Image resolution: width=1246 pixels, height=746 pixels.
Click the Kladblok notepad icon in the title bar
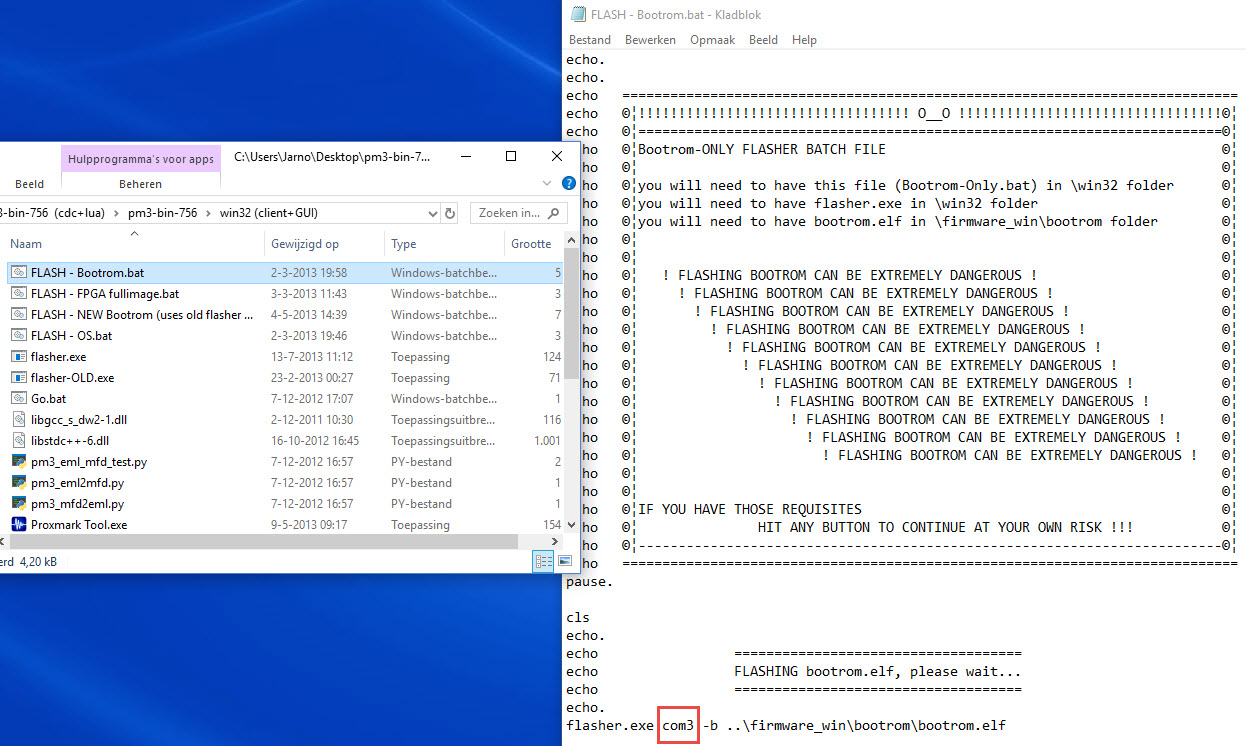577,15
